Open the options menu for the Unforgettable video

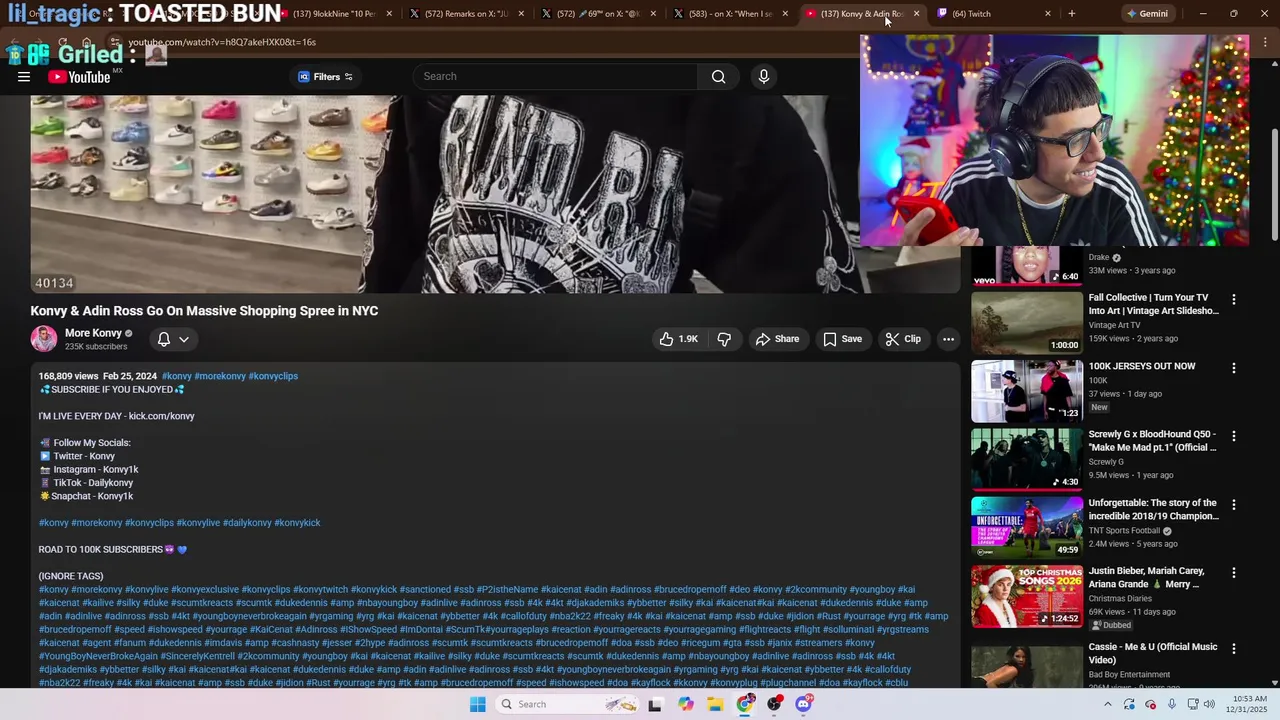(1233, 505)
